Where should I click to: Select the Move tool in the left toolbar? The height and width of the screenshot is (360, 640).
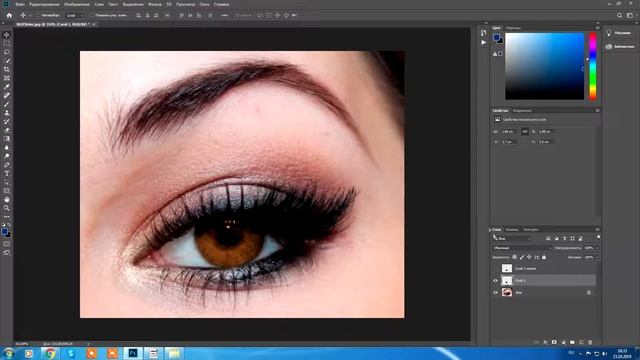coord(7,35)
